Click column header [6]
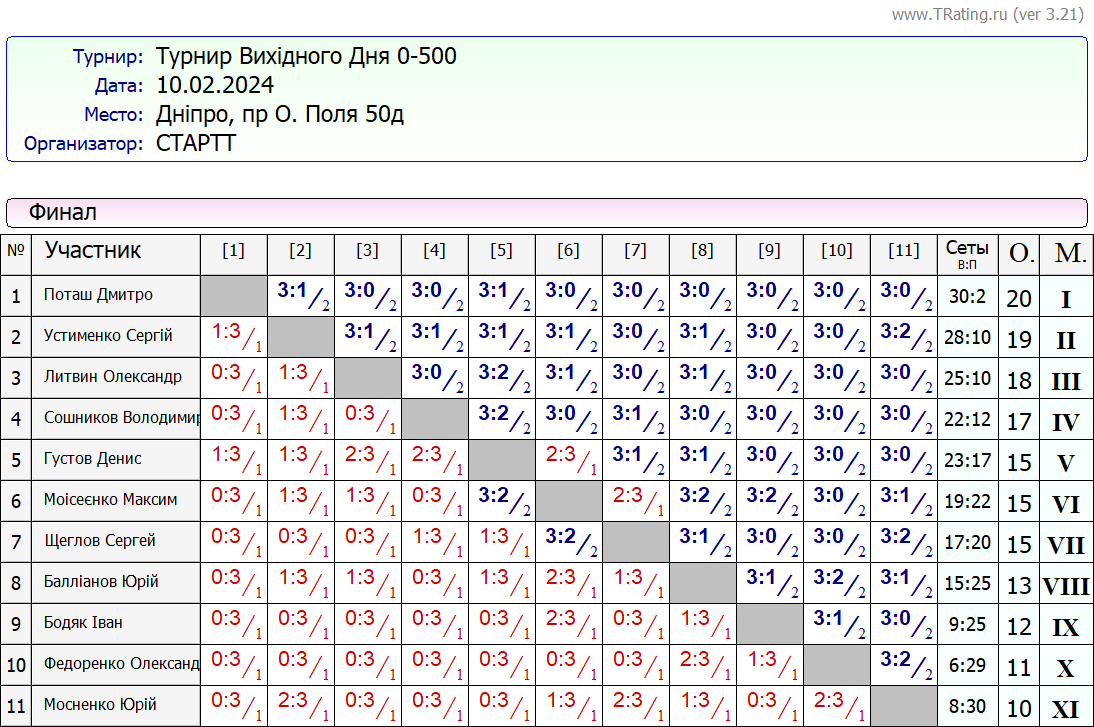This screenshot has height=727, width=1094. (x=568, y=251)
